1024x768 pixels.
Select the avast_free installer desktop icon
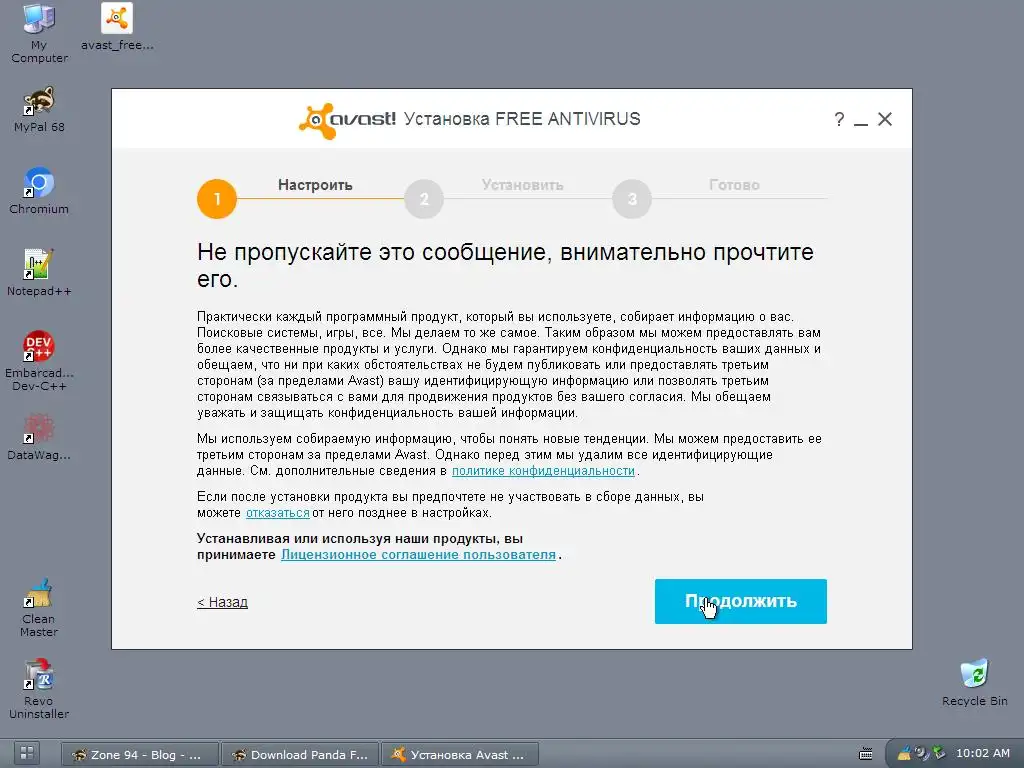click(x=118, y=26)
